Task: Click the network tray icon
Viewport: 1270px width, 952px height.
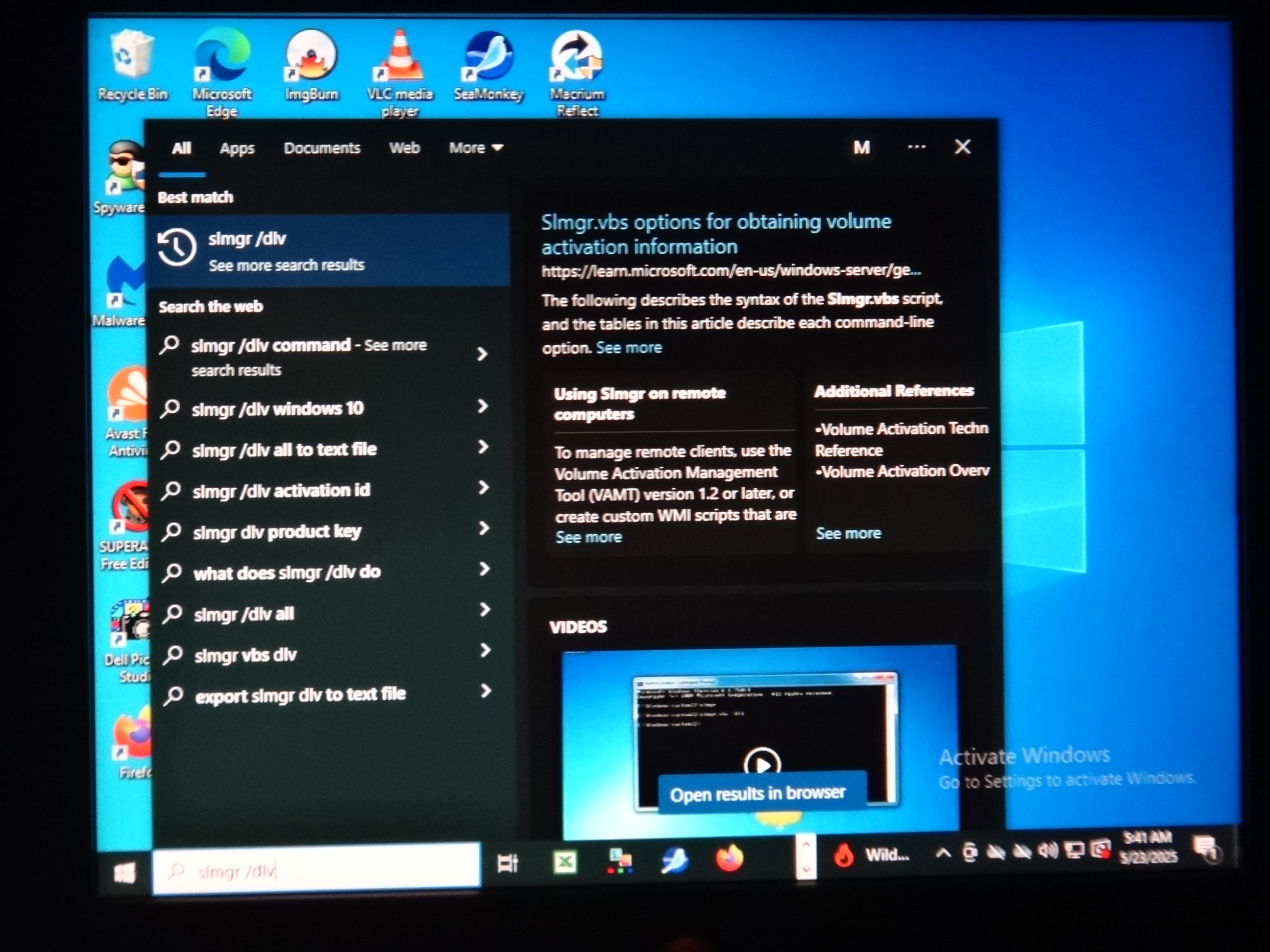Action: (x=1074, y=850)
